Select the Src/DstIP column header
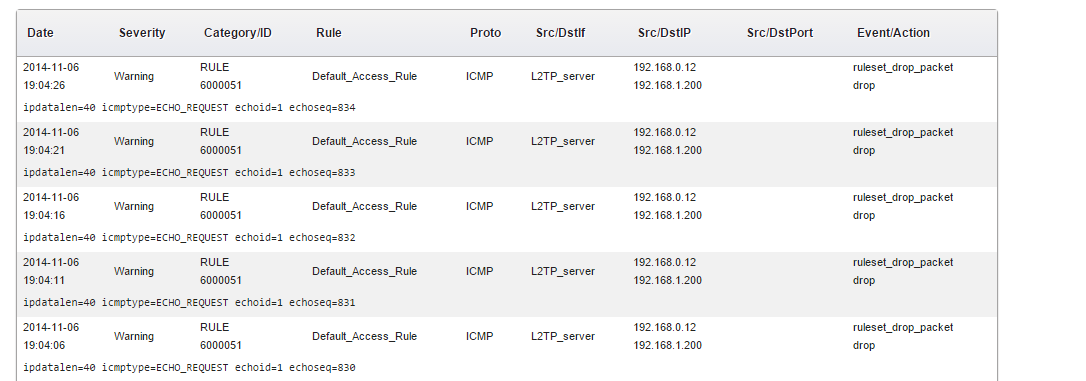 [664, 33]
